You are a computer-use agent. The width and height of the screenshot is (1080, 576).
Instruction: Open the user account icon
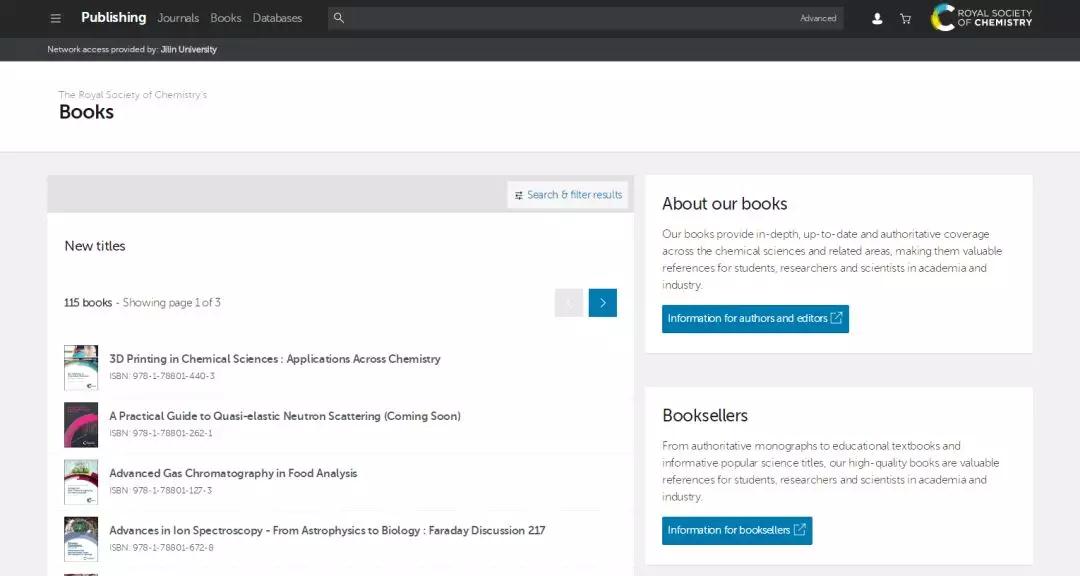tap(877, 18)
